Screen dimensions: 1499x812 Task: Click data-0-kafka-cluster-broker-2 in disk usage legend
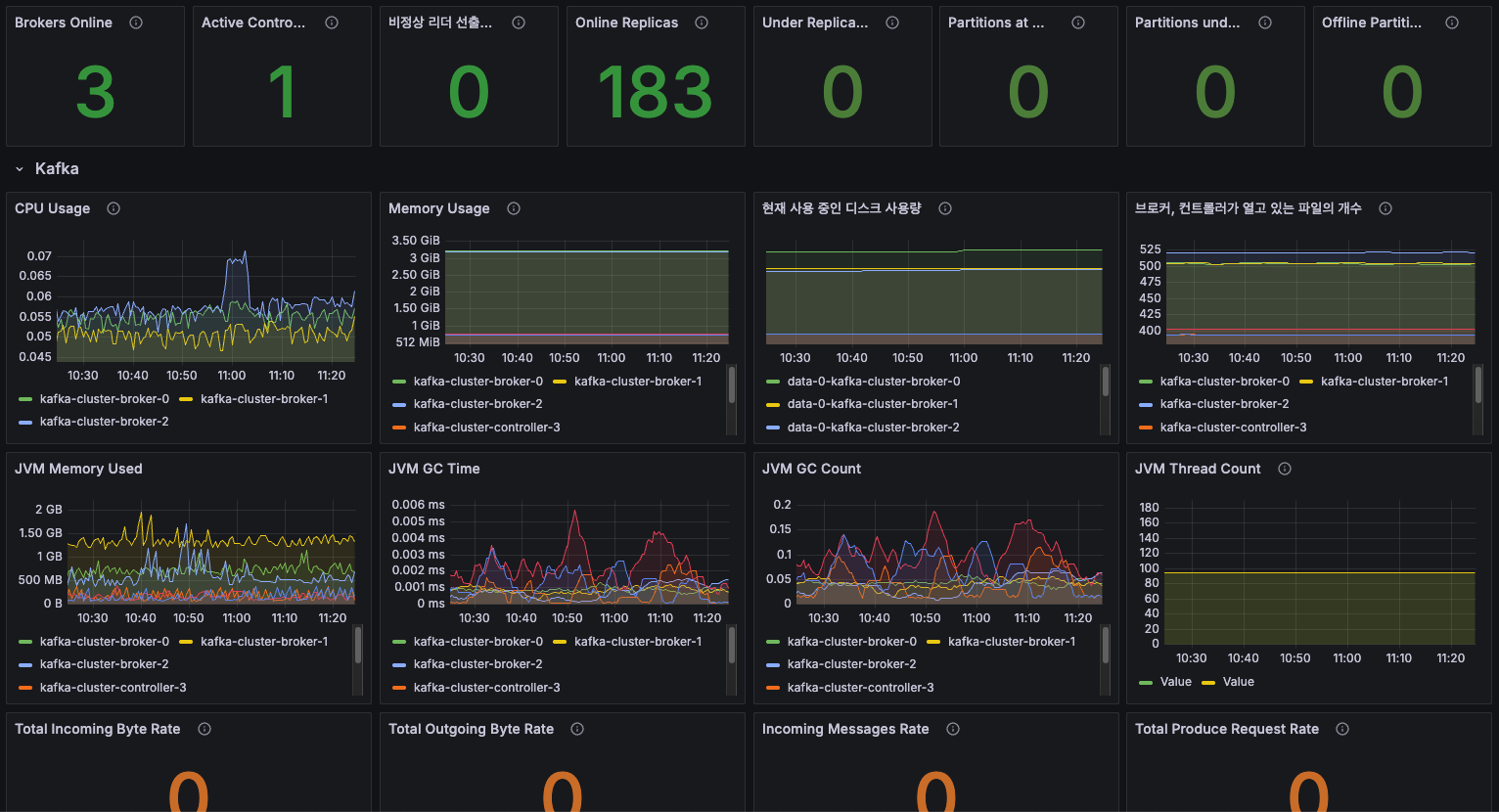point(873,428)
